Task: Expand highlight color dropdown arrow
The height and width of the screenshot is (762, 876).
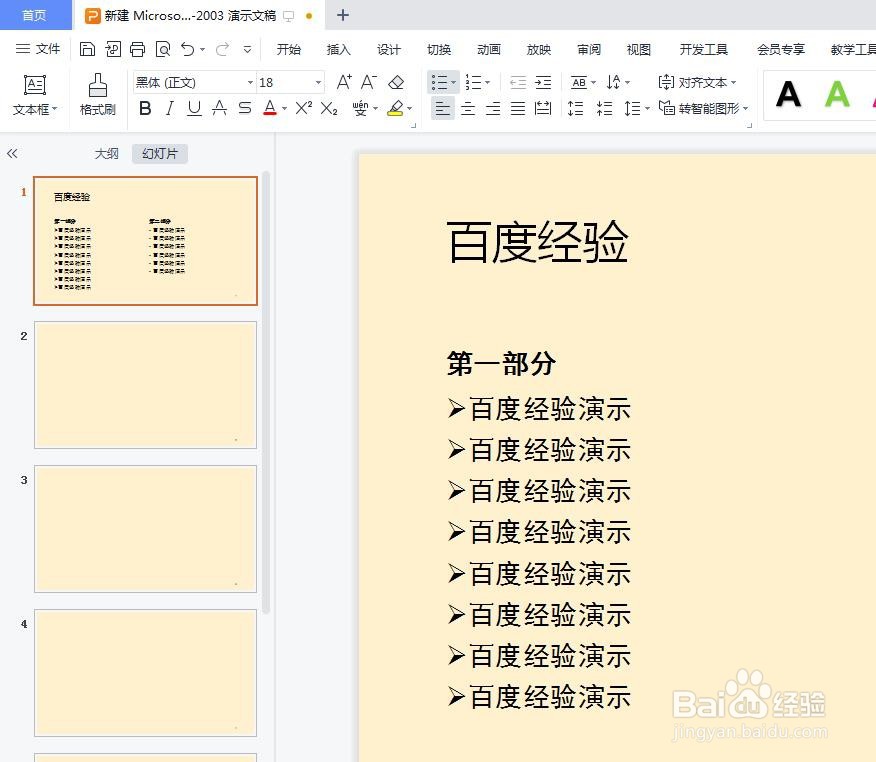Action: point(410,108)
